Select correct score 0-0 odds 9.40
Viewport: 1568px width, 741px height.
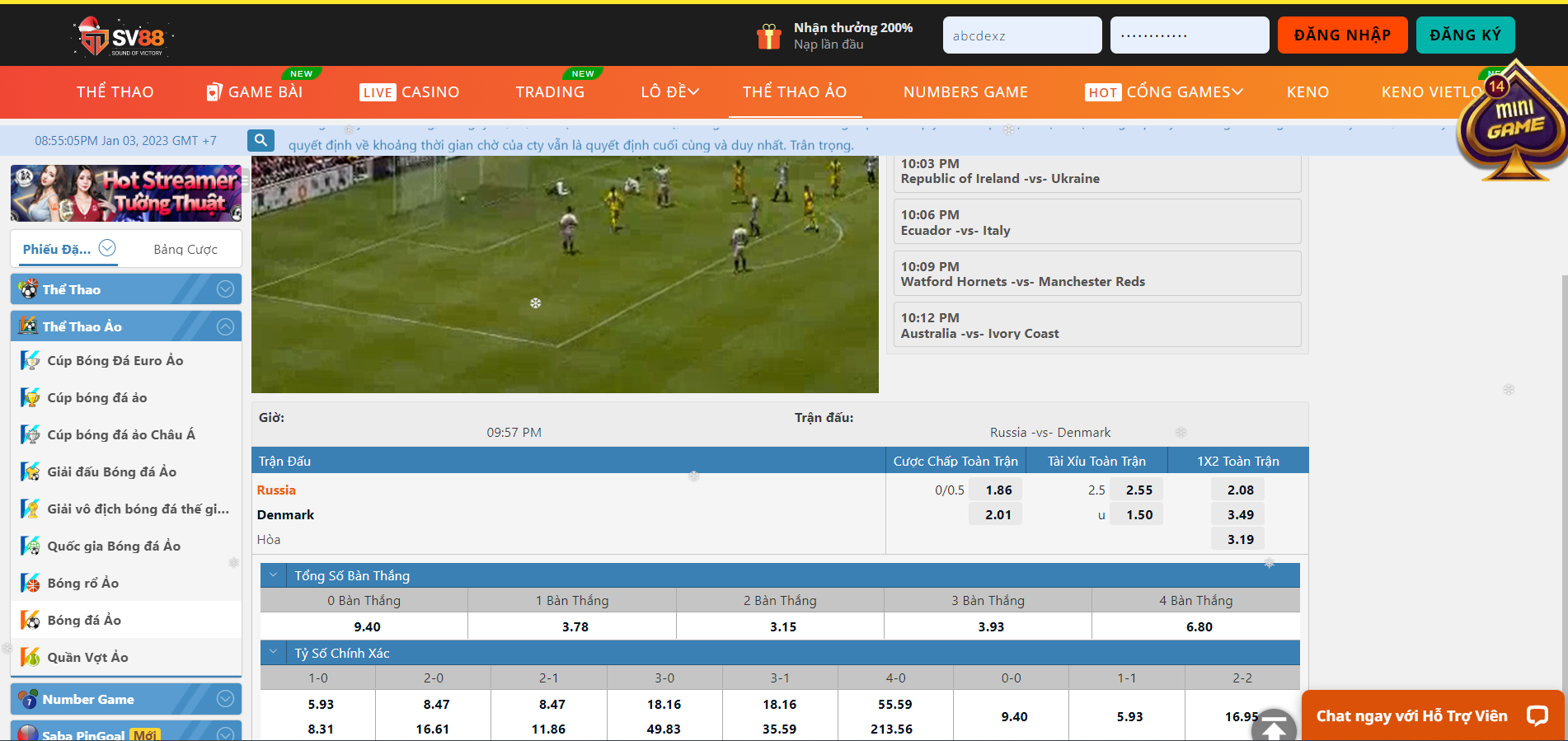tap(1013, 716)
